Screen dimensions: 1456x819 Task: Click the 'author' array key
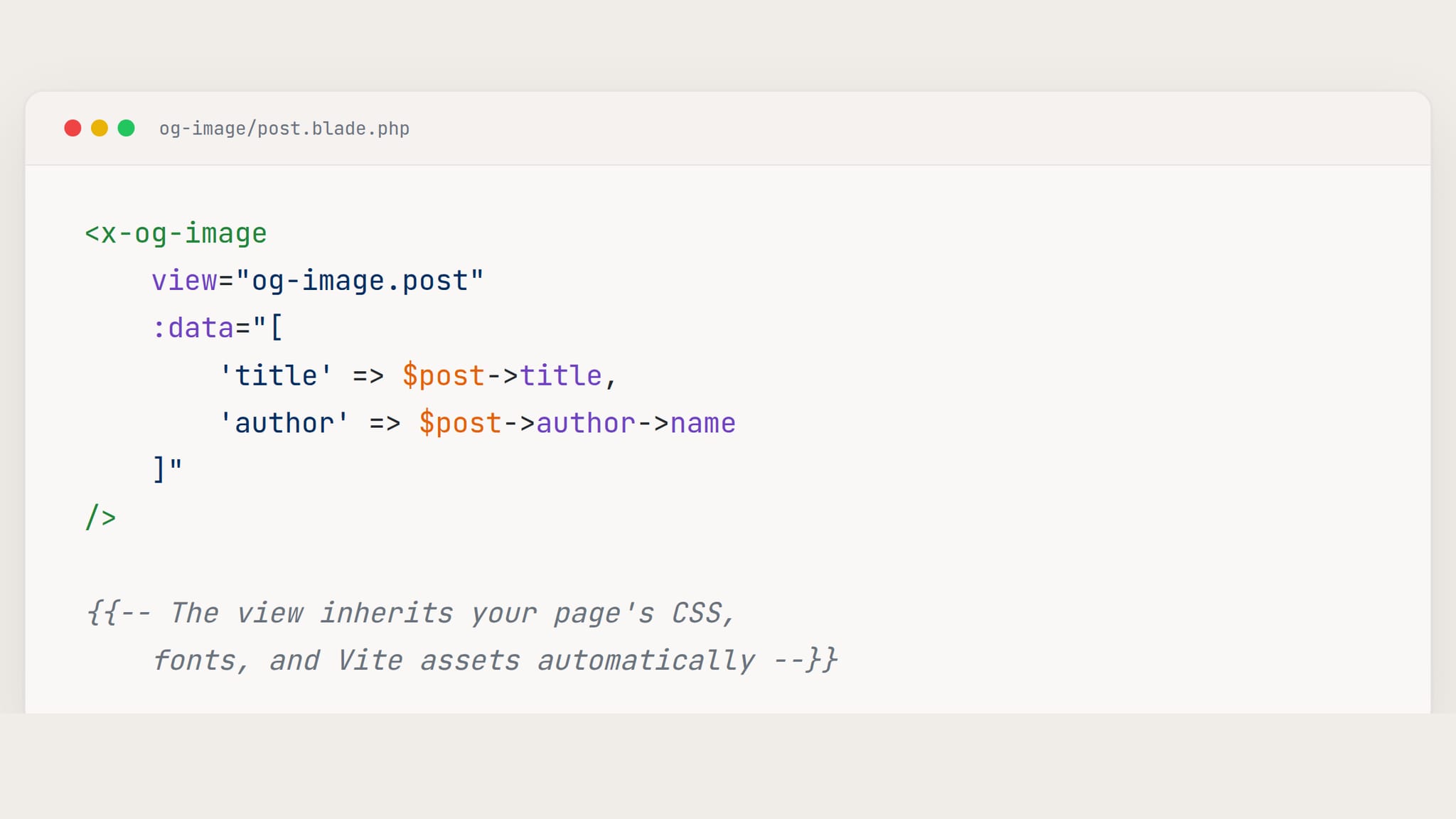pyautogui.click(x=284, y=423)
